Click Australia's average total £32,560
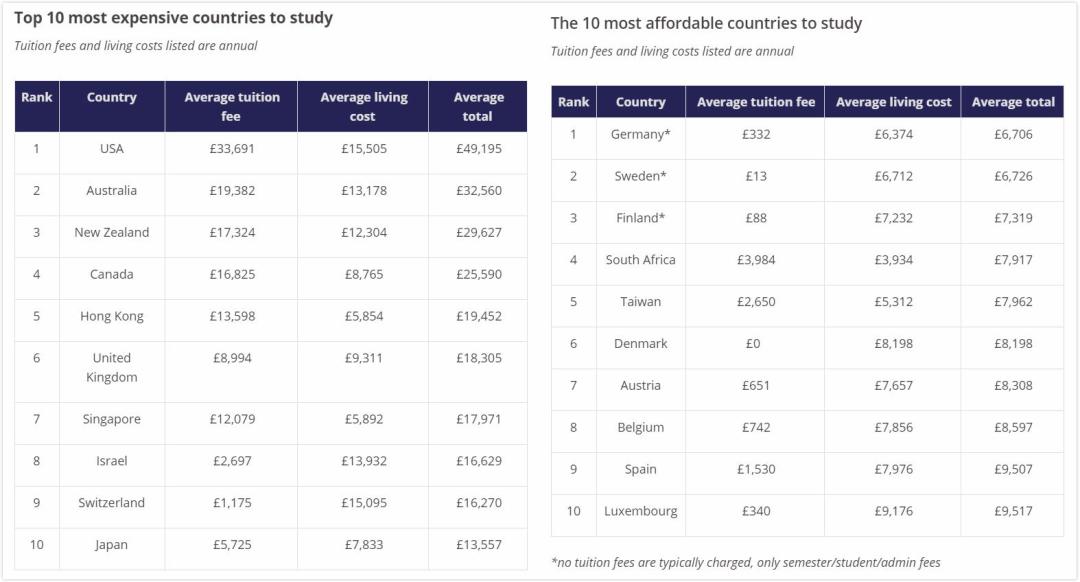Screen dimensions: 1080x582 [x=479, y=191]
